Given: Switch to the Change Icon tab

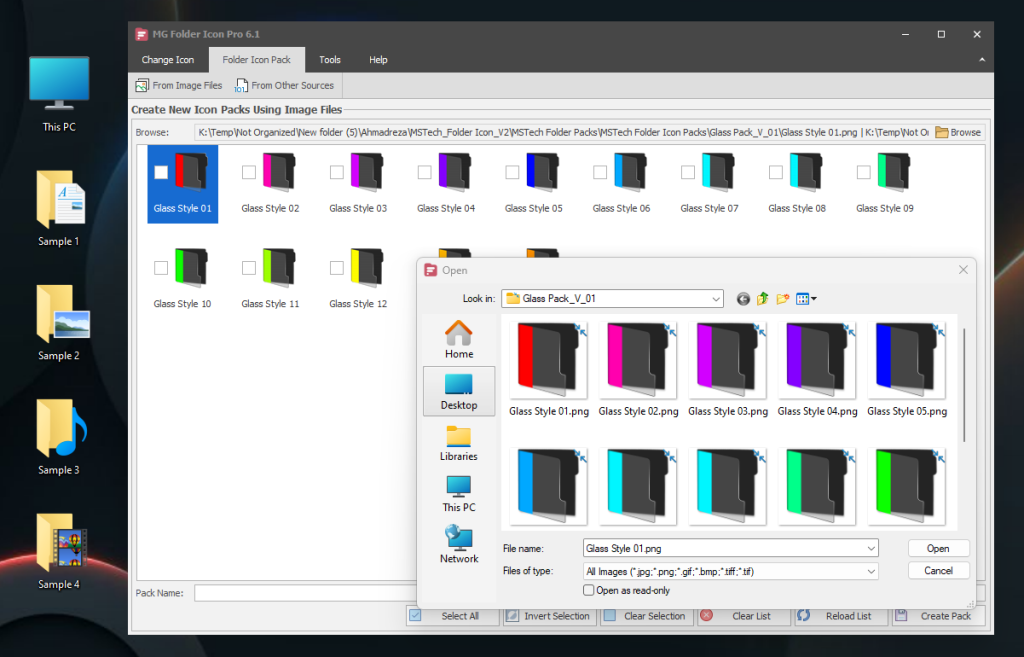Looking at the screenshot, I should (166, 60).
